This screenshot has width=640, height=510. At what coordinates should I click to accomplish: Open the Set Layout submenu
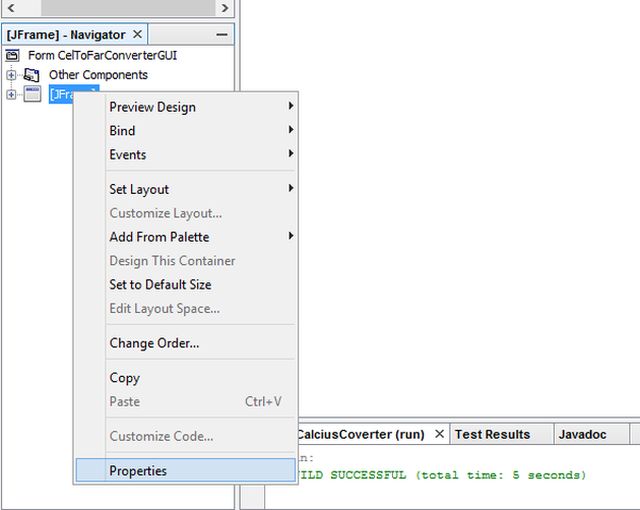[186, 189]
